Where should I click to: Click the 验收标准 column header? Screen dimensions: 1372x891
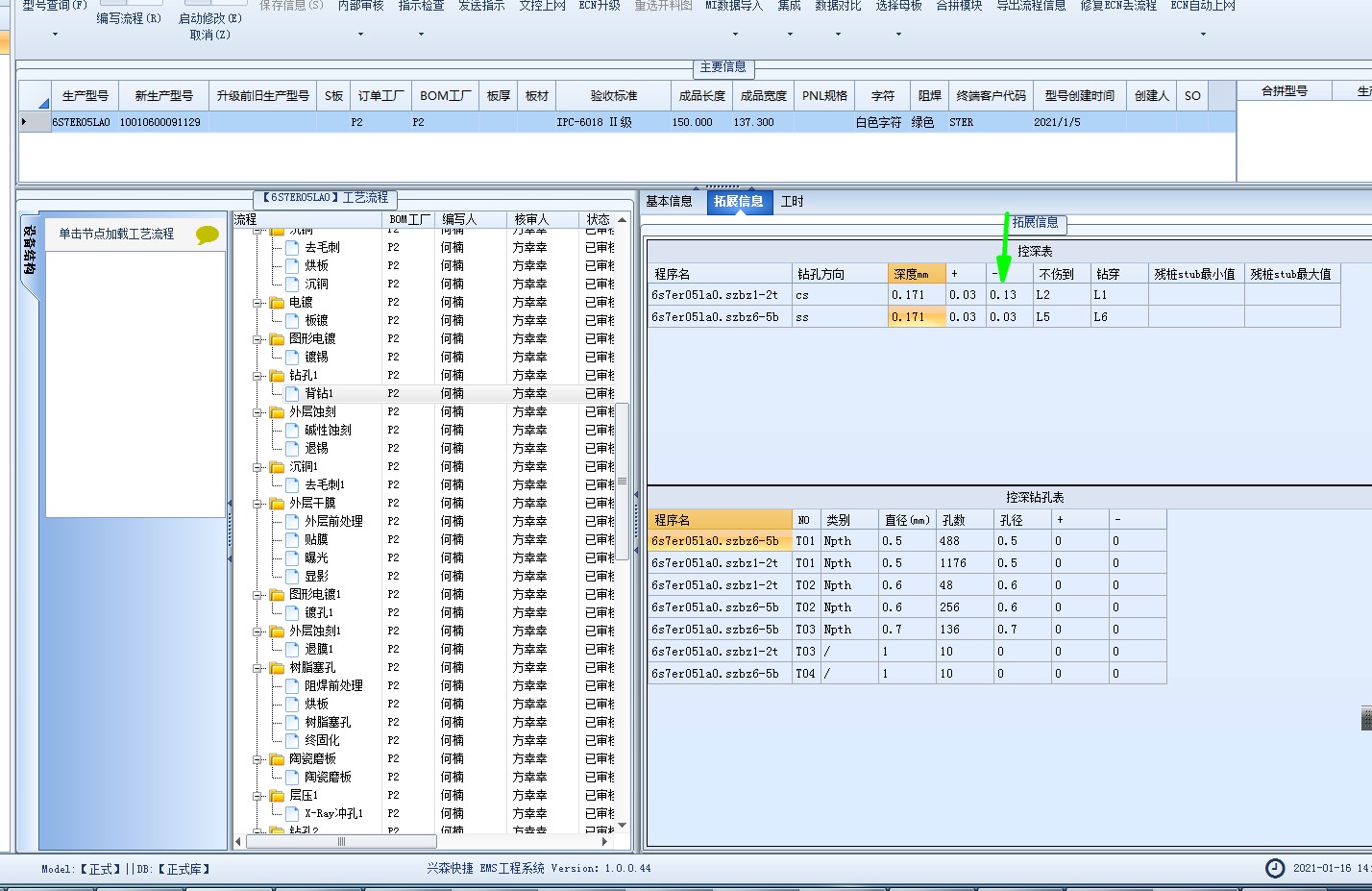tap(613, 96)
